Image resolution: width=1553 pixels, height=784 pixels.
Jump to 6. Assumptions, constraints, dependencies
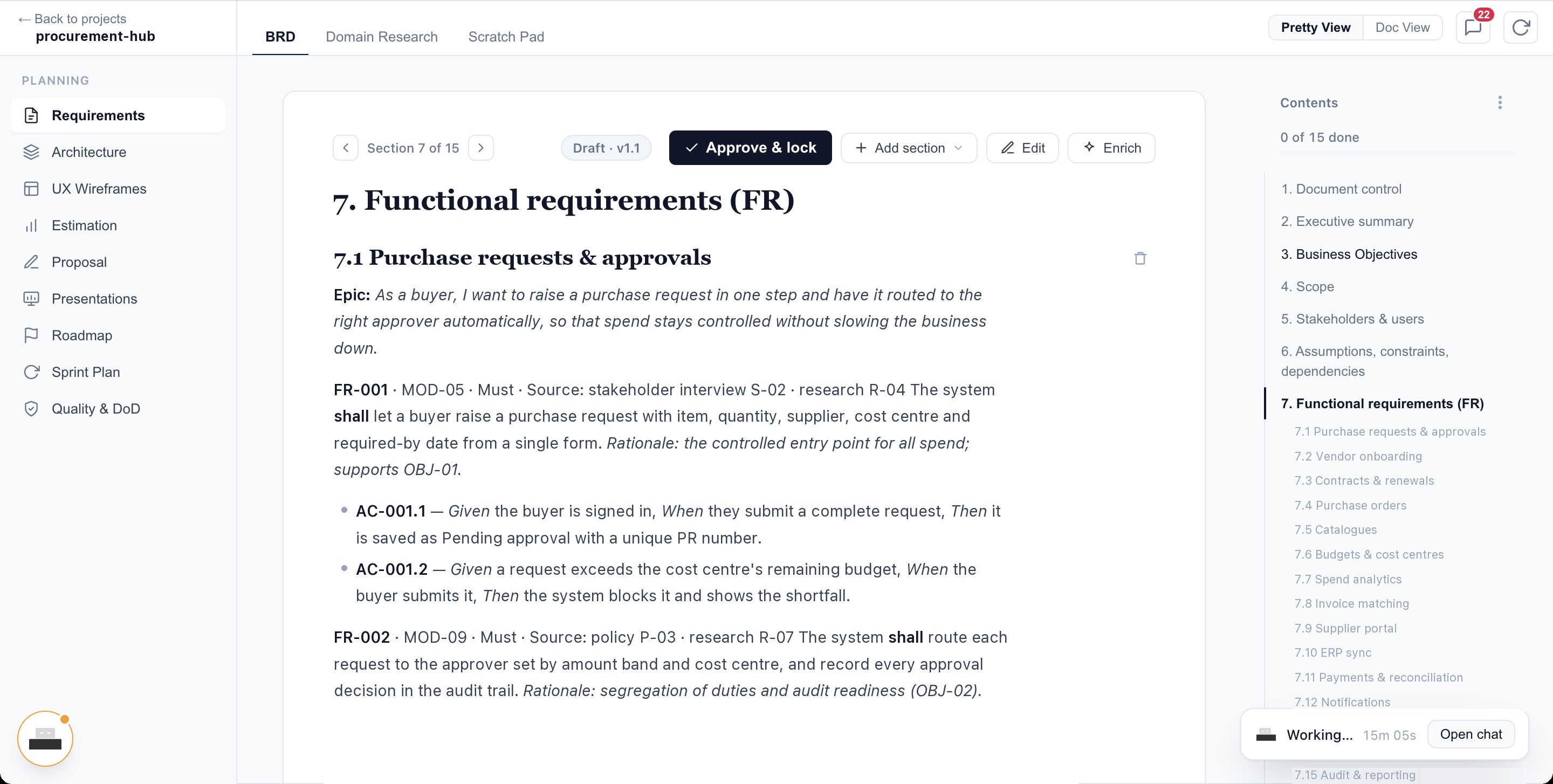(1365, 361)
